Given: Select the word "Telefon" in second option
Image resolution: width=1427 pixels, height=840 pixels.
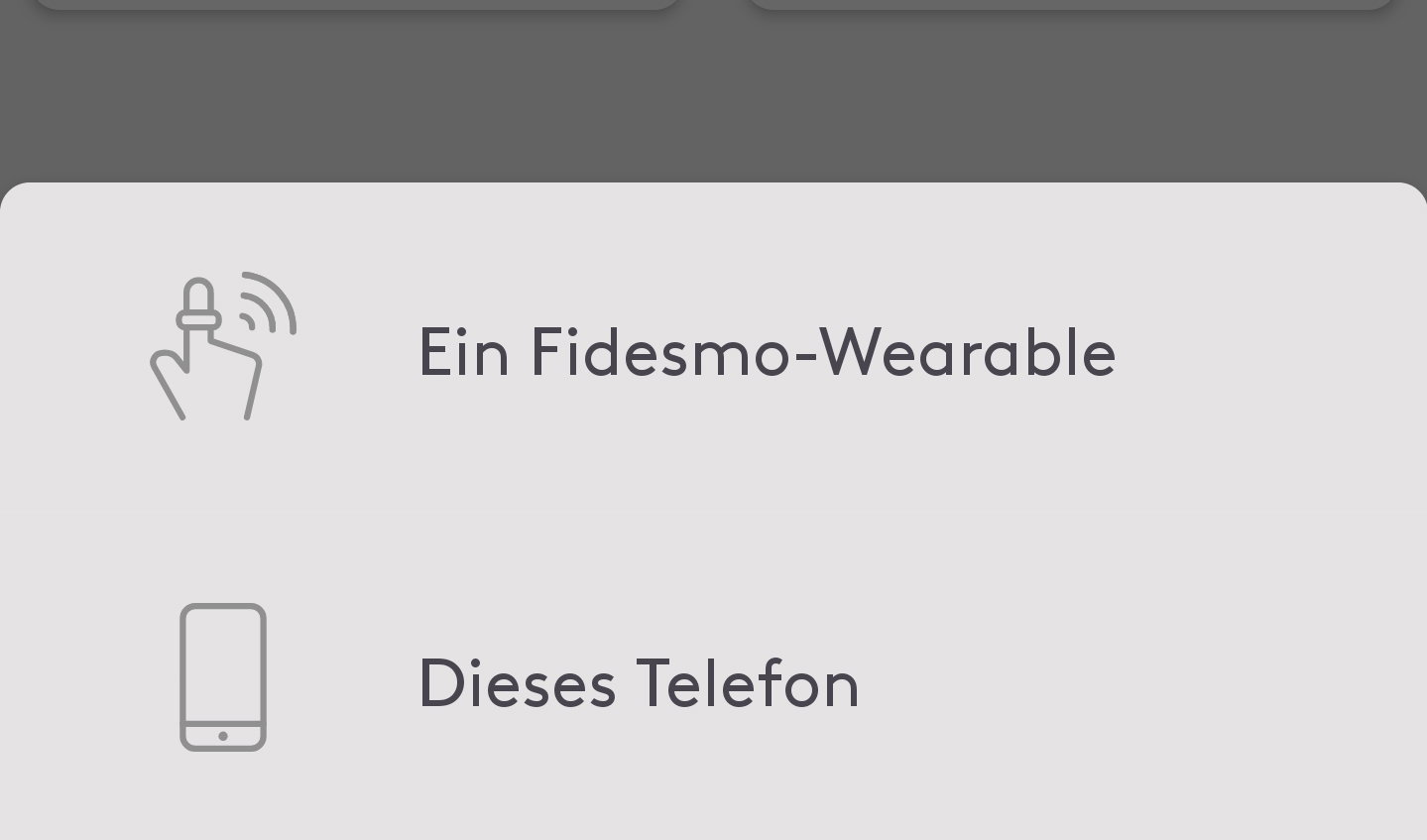Looking at the screenshot, I should pos(747,683).
